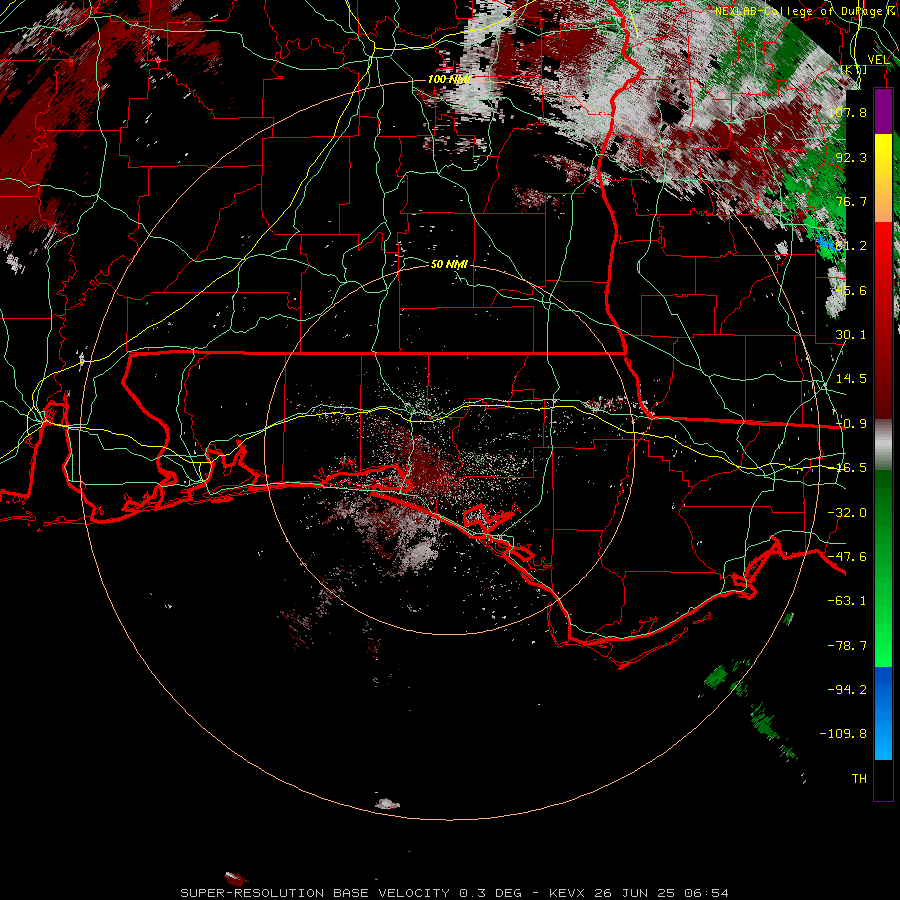Click the 107.8 legend value
This screenshot has height=900, width=900.
tap(847, 112)
